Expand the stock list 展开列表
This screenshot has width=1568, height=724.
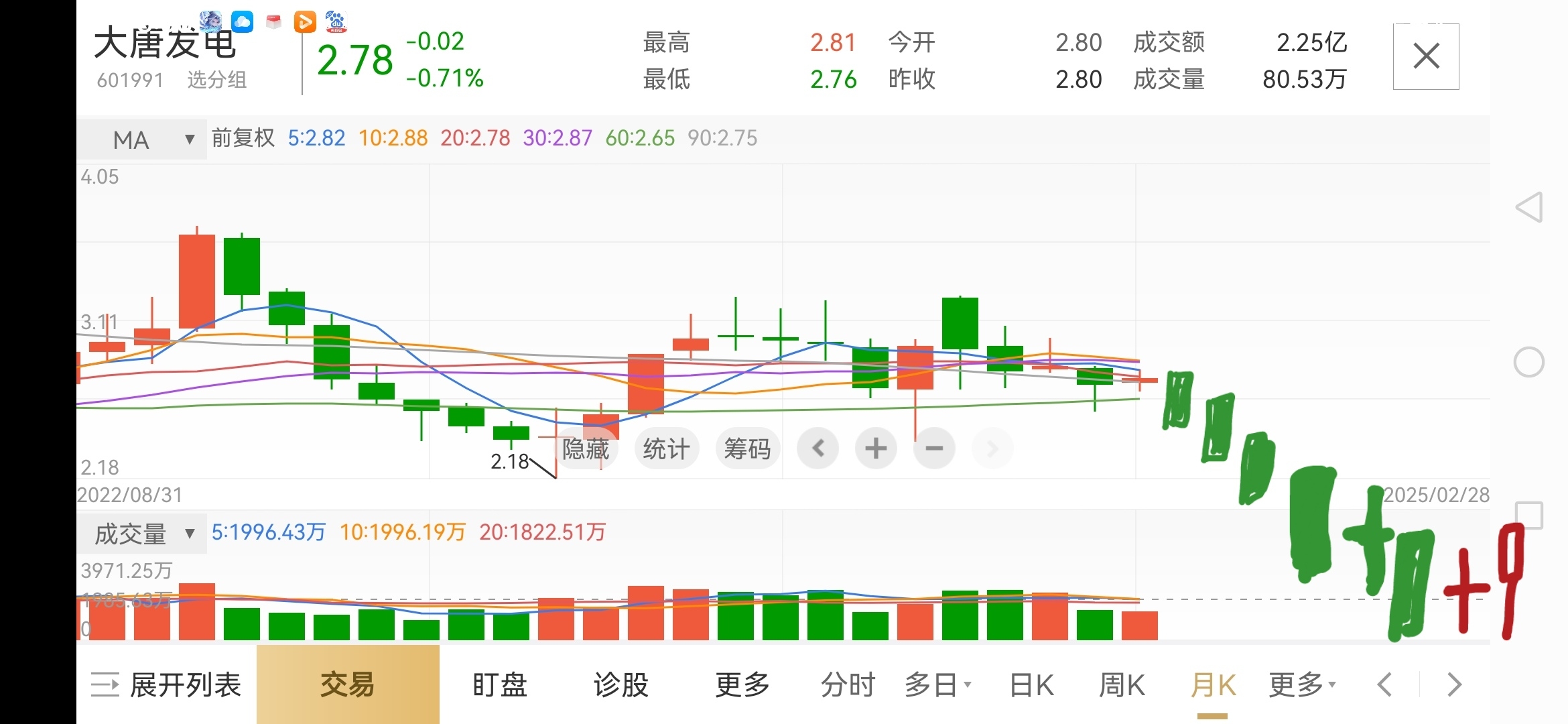166,685
